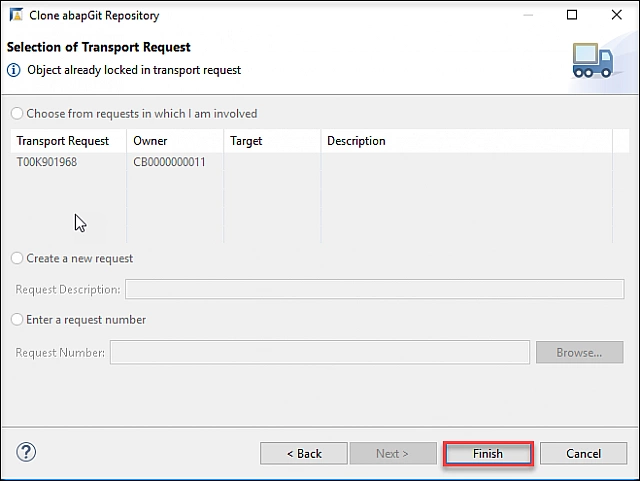Click the Finish button
Viewport: 640px width, 481px height.
(488, 453)
